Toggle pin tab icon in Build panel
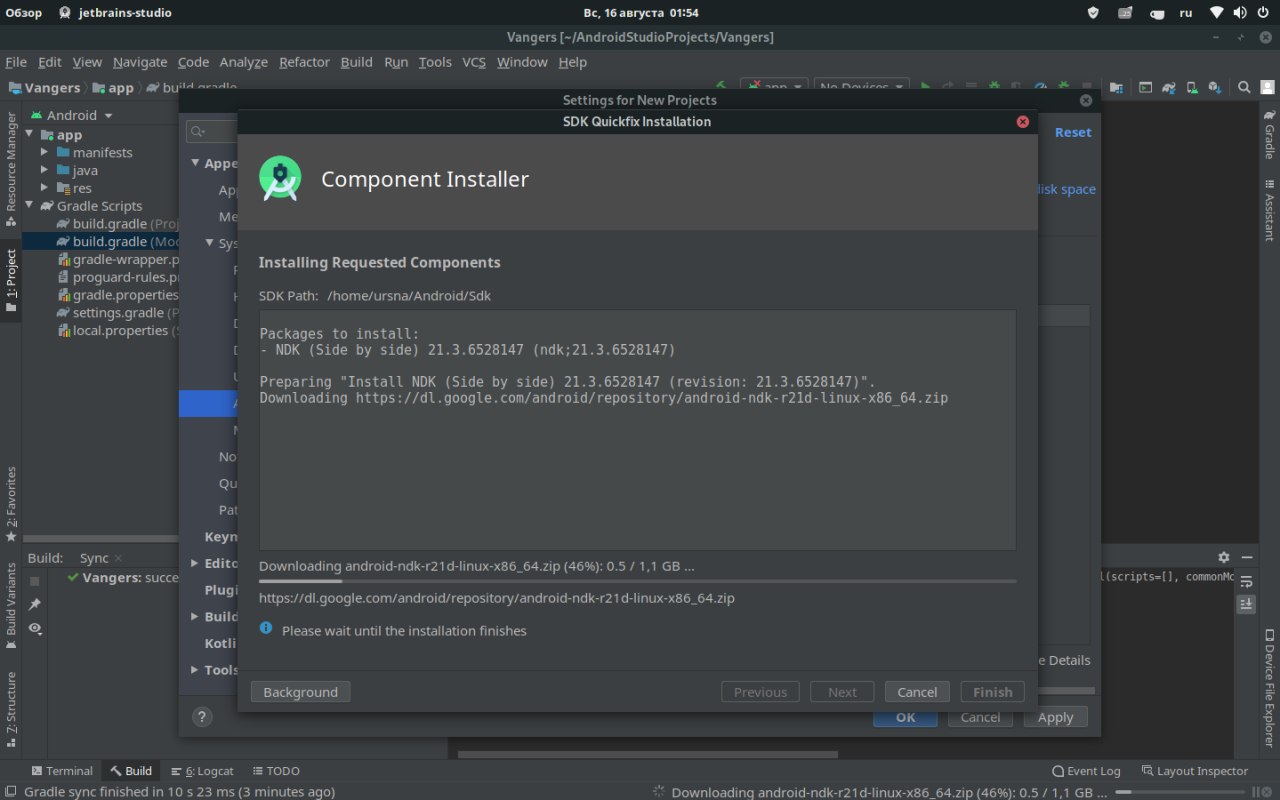Viewport: 1280px width, 800px height. pos(35,604)
